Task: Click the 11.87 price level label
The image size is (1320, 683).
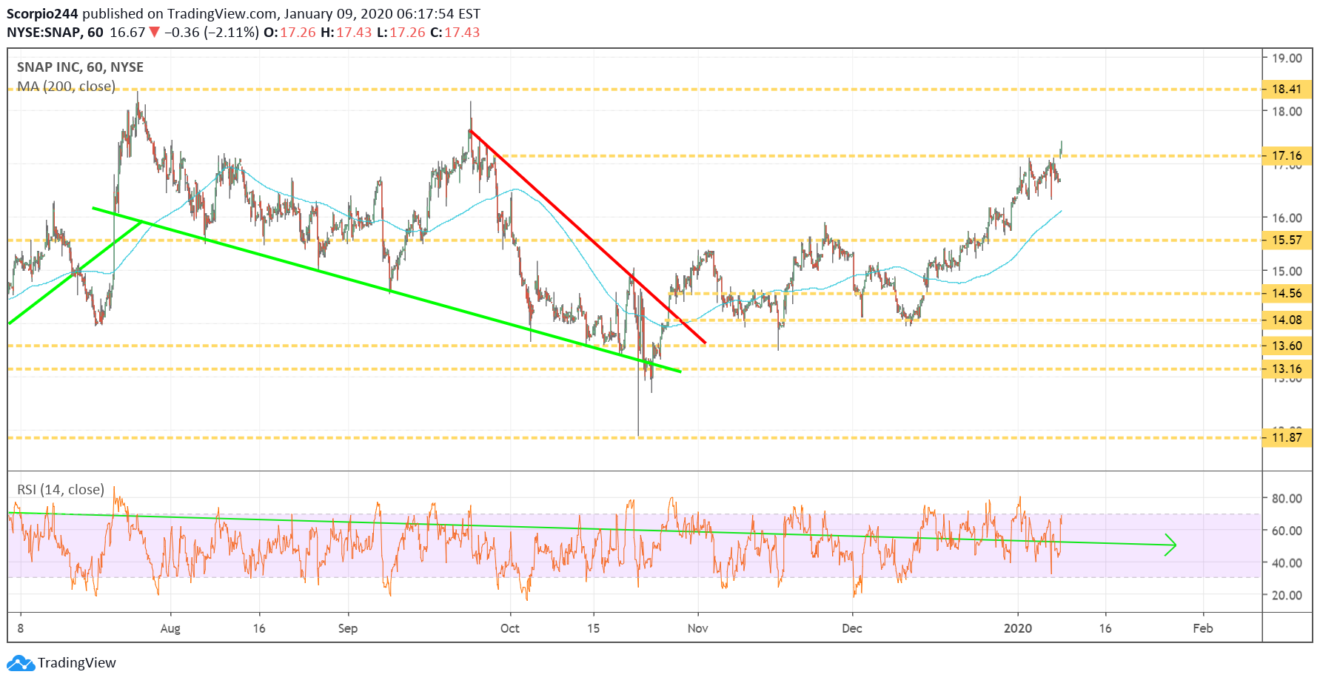Action: pyautogui.click(x=1284, y=438)
